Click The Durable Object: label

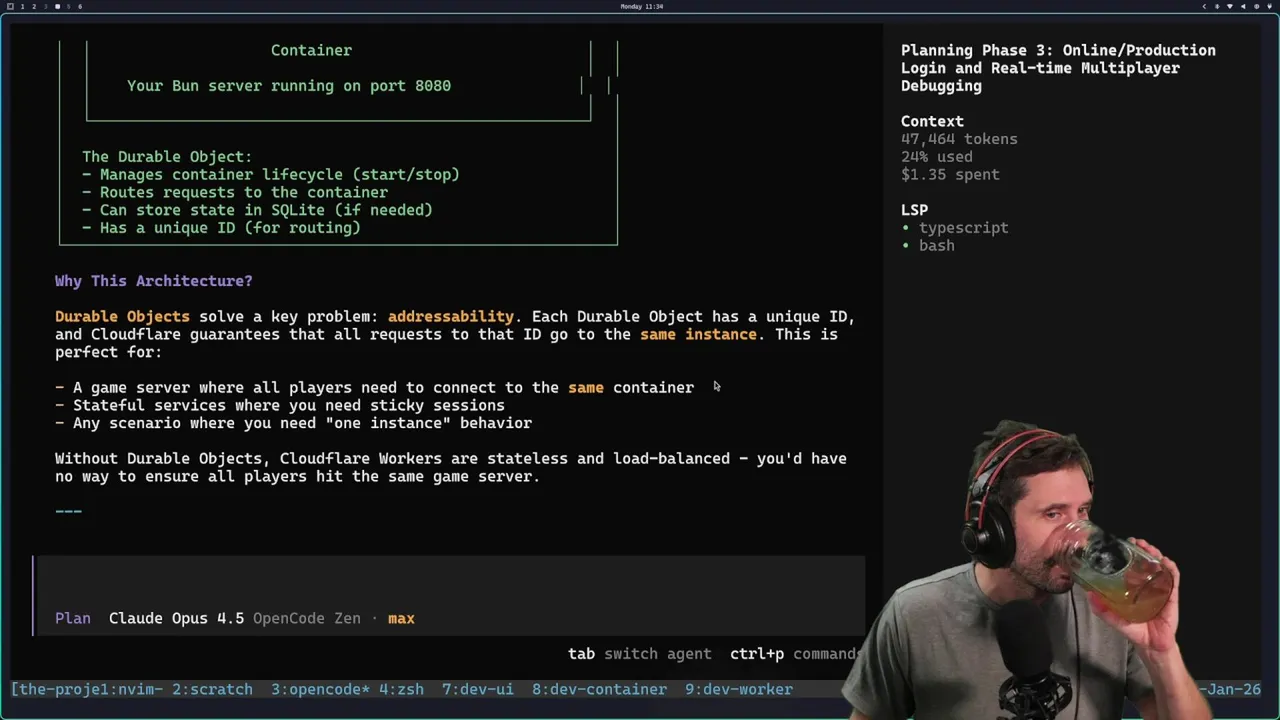[167, 157]
